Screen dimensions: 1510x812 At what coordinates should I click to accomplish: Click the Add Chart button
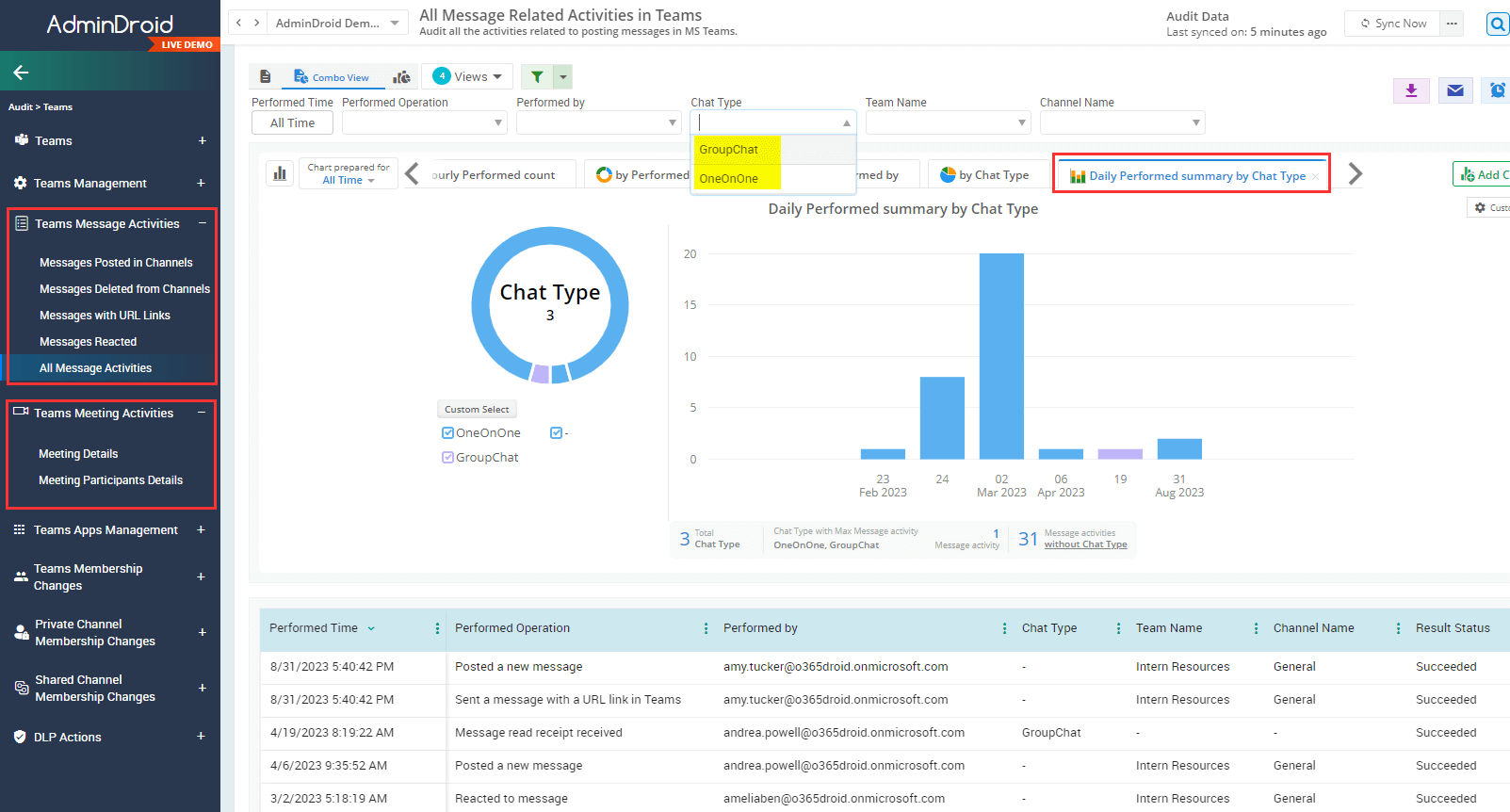tap(1482, 174)
